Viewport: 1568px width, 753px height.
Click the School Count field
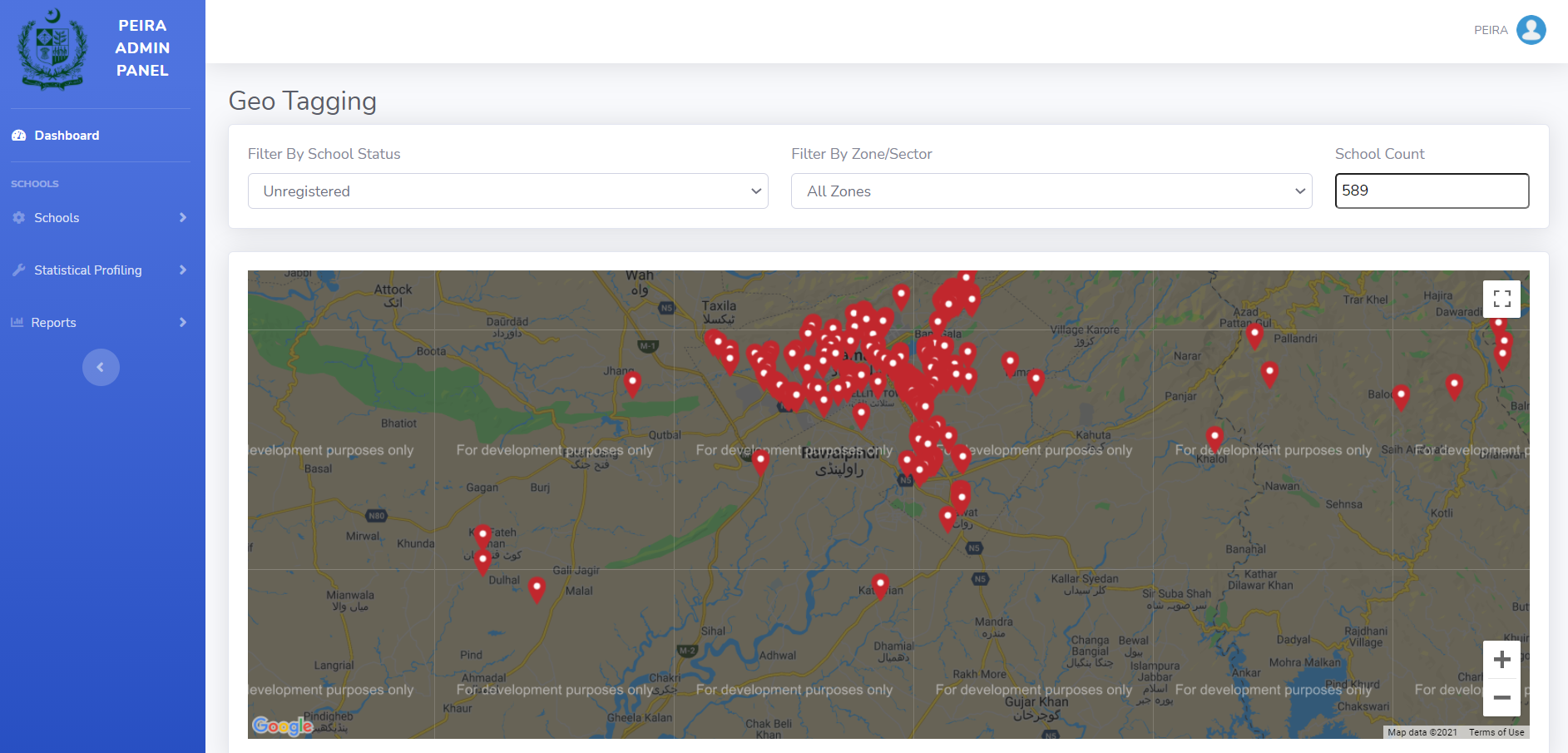click(1431, 191)
